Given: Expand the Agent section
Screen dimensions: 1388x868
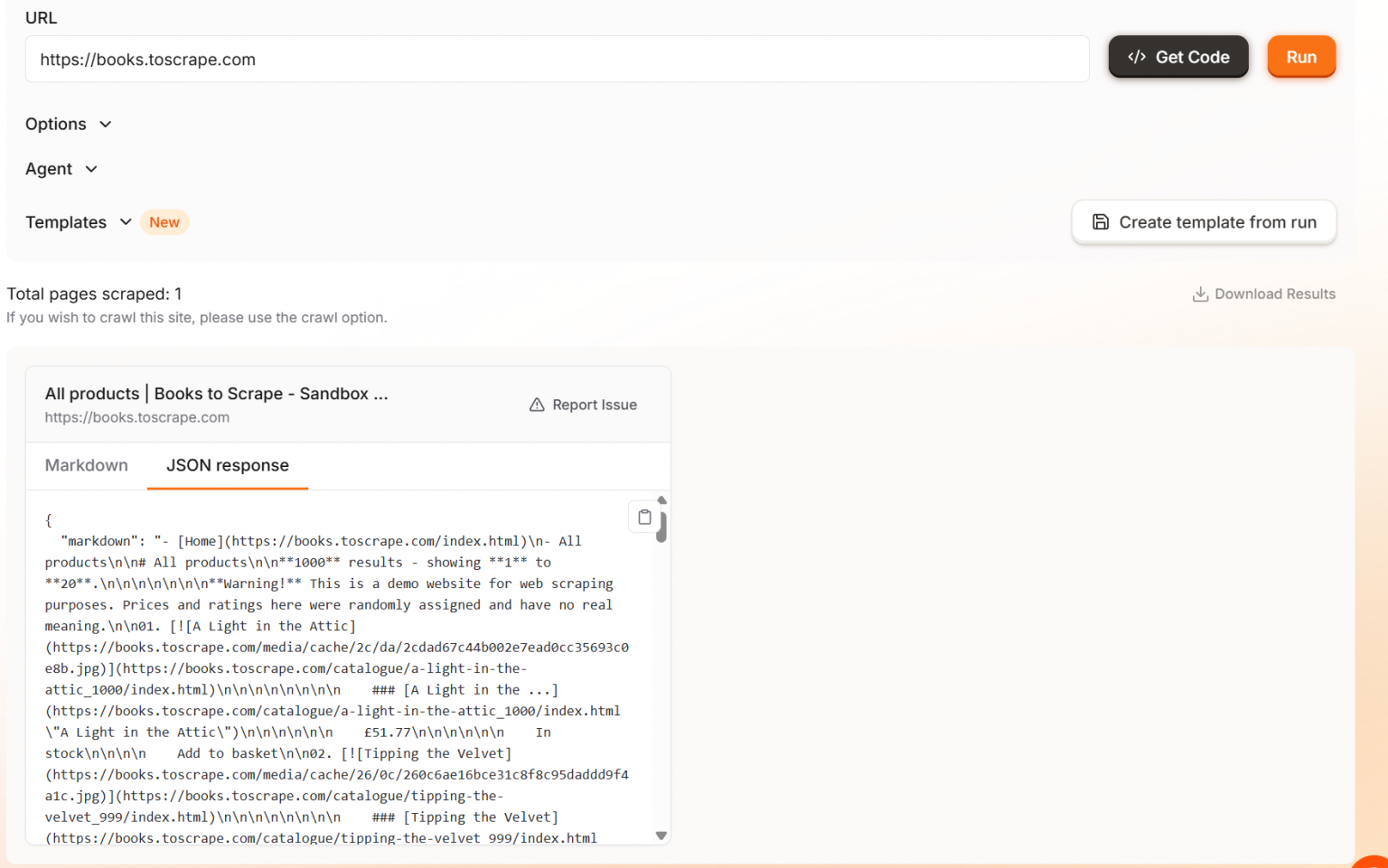Looking at the screenshot, I should coord(61,169).
